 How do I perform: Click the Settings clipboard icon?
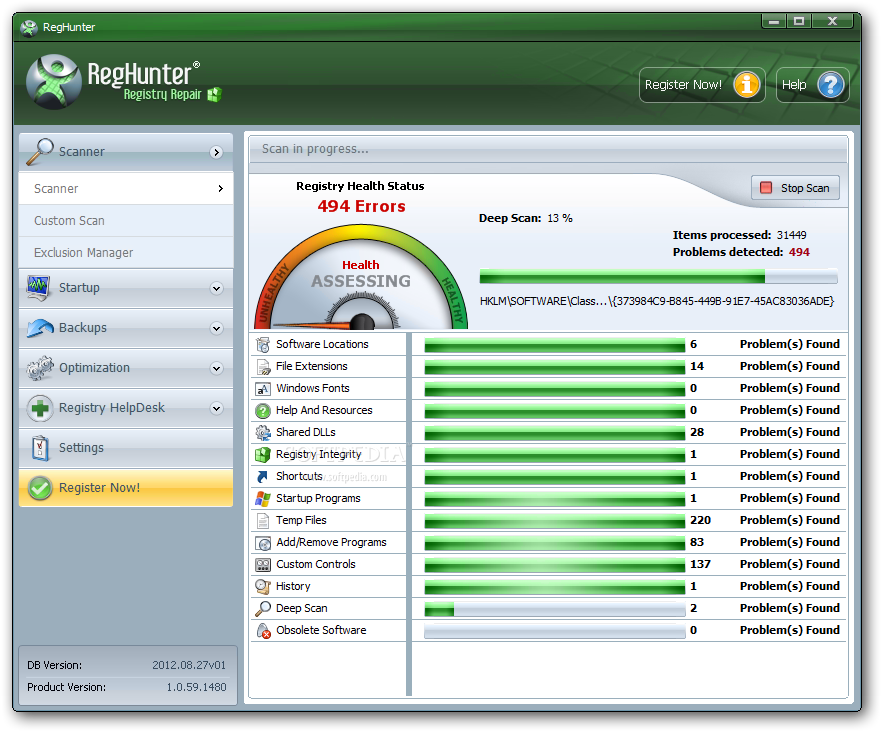click(x=40, y=448)
